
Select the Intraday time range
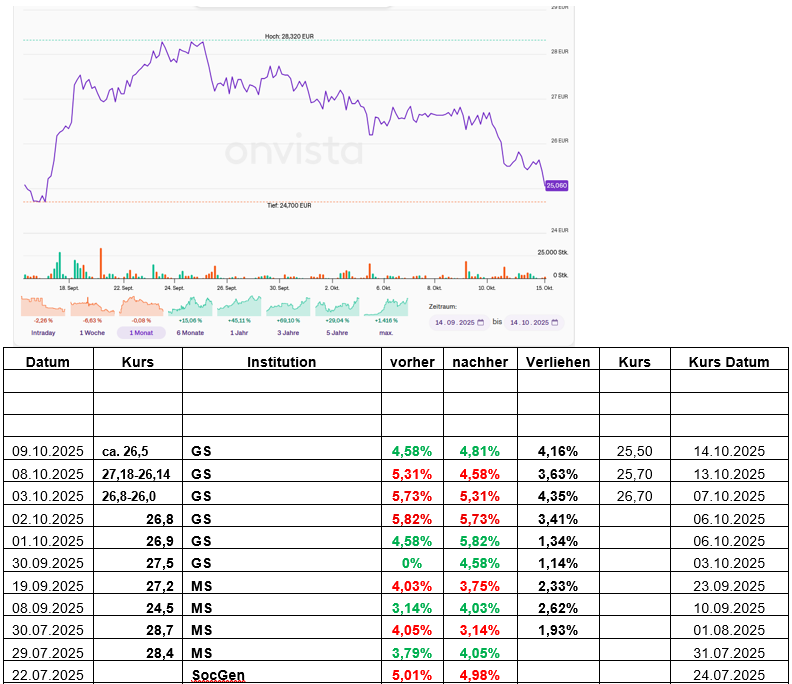pyautogui.click(x=43, y=332)
